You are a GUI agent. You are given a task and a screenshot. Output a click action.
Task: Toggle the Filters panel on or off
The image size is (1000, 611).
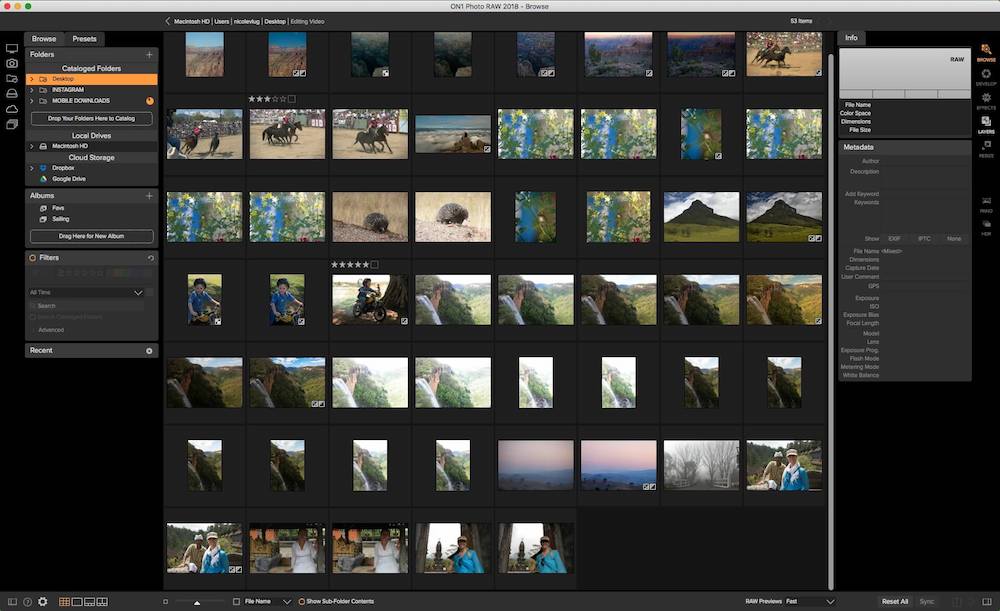(x=32, y=258)
